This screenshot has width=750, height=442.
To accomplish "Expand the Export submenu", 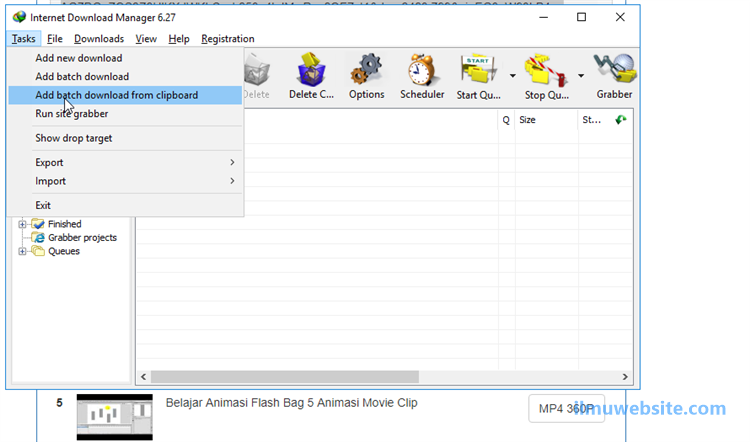I will pos(125,163).
